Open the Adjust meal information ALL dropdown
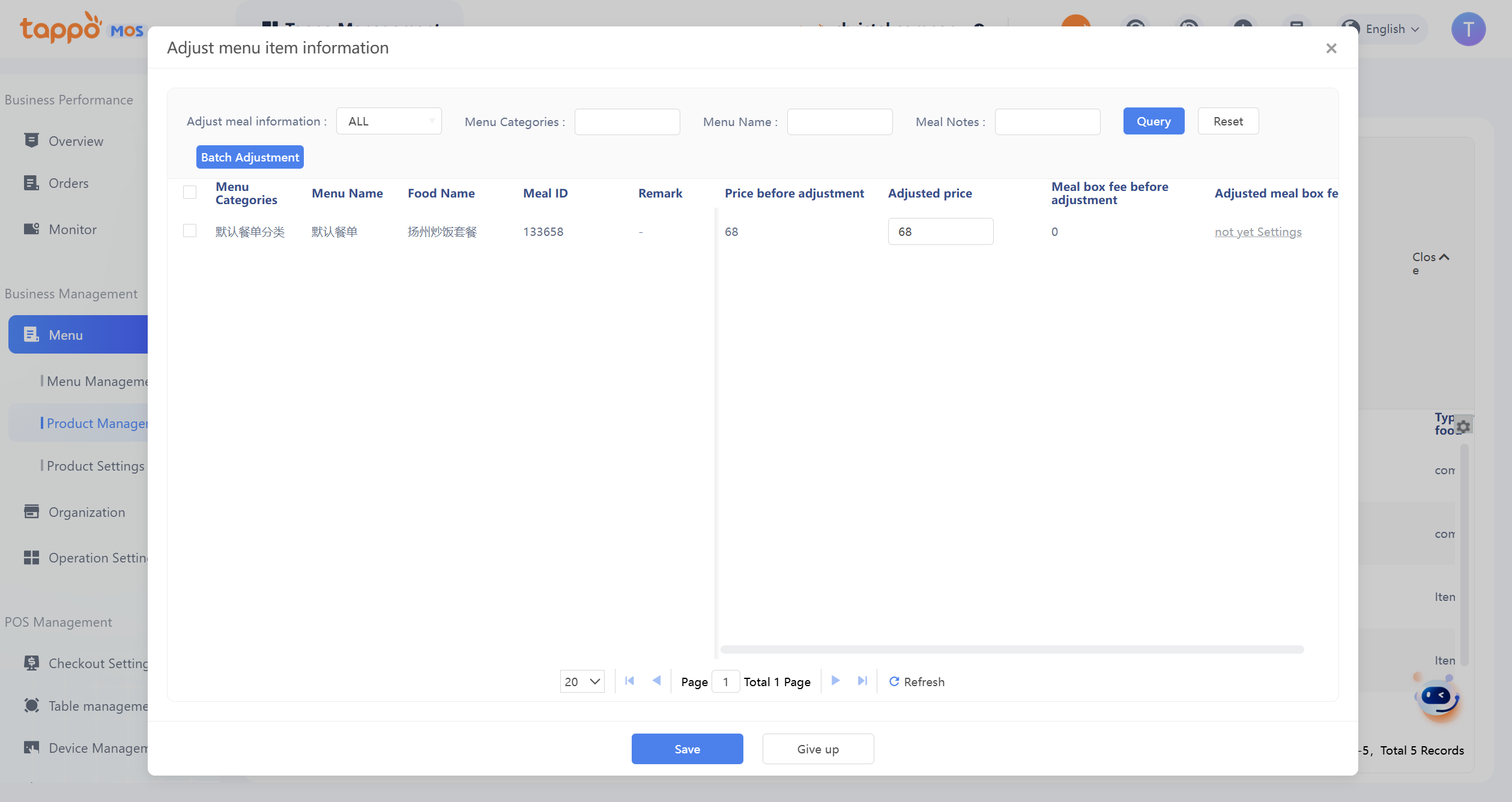The height and width of the screenshot is (802, 1512). point(389,121)
